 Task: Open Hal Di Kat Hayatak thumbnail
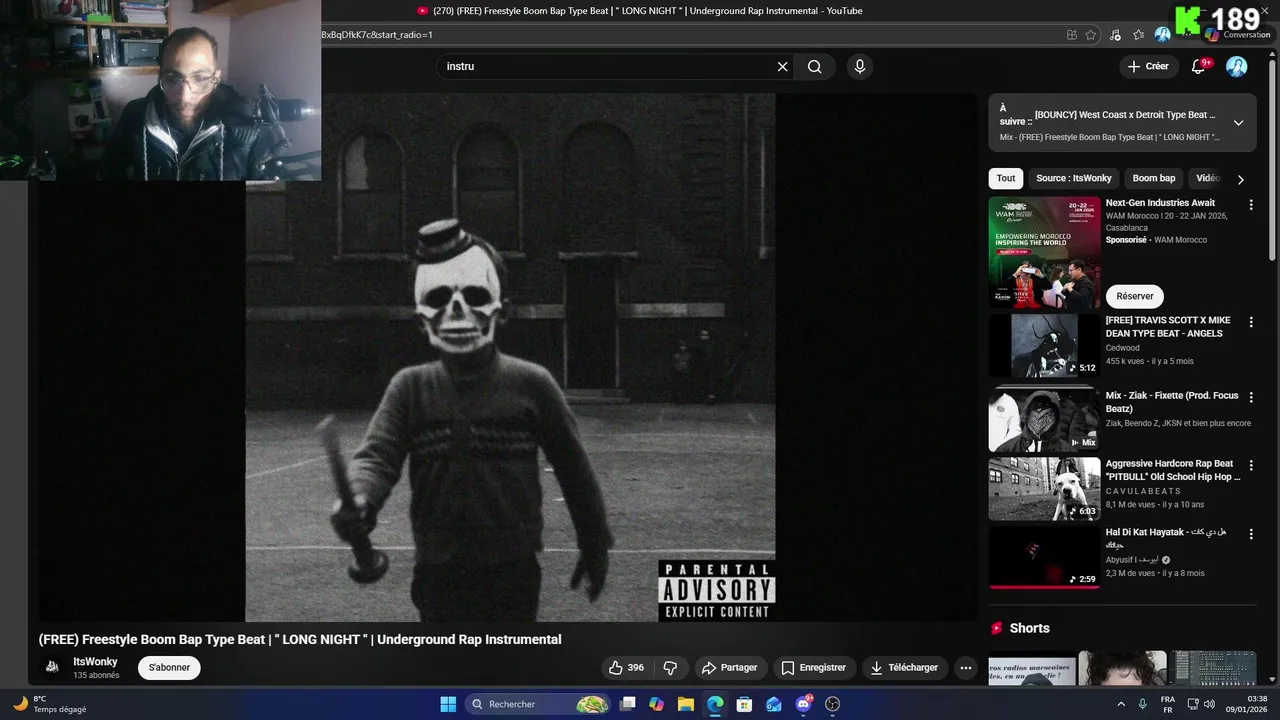click(x=1044, y=557)
